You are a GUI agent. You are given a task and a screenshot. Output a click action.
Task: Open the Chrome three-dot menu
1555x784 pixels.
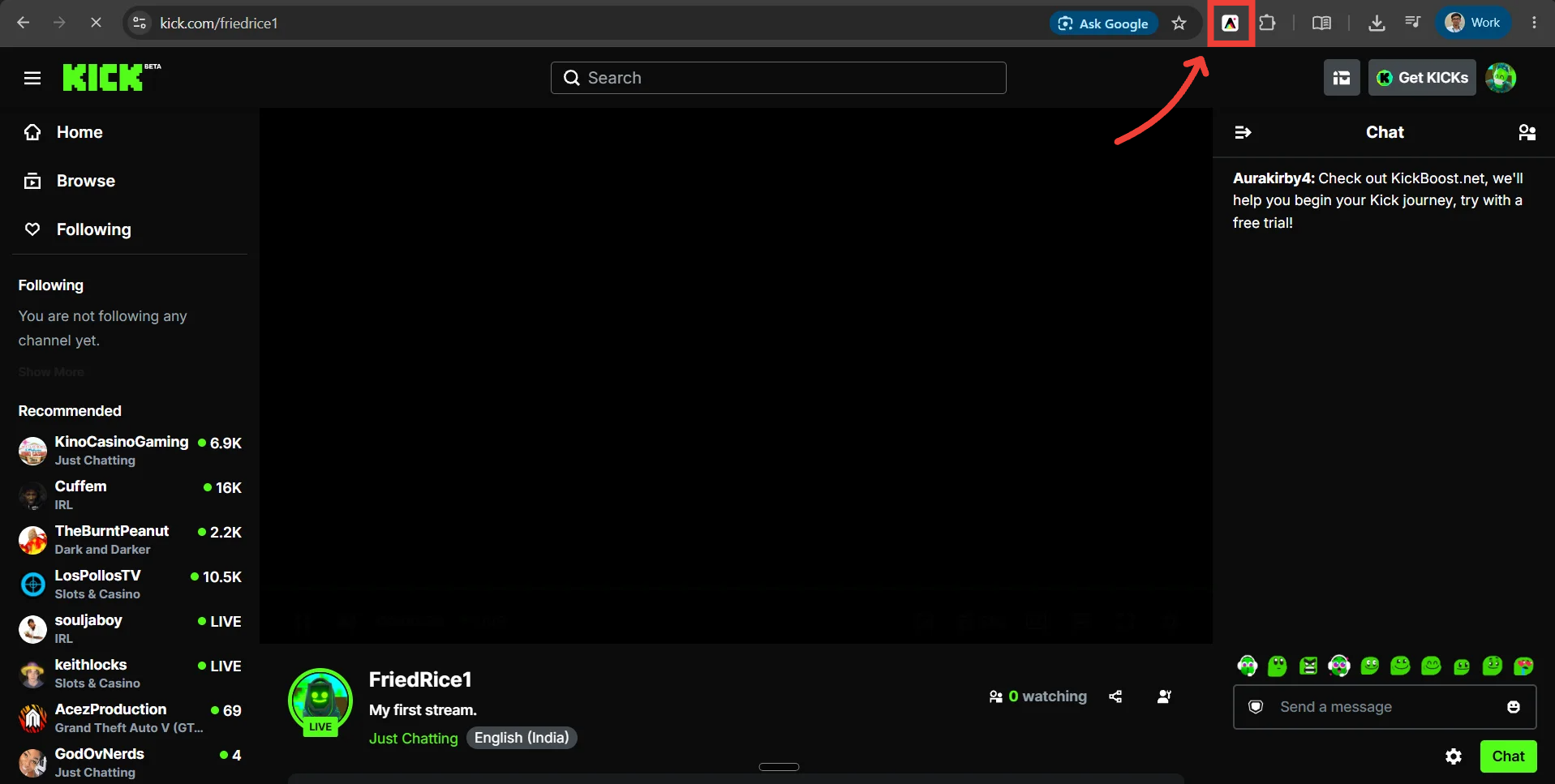(1534, 23)
